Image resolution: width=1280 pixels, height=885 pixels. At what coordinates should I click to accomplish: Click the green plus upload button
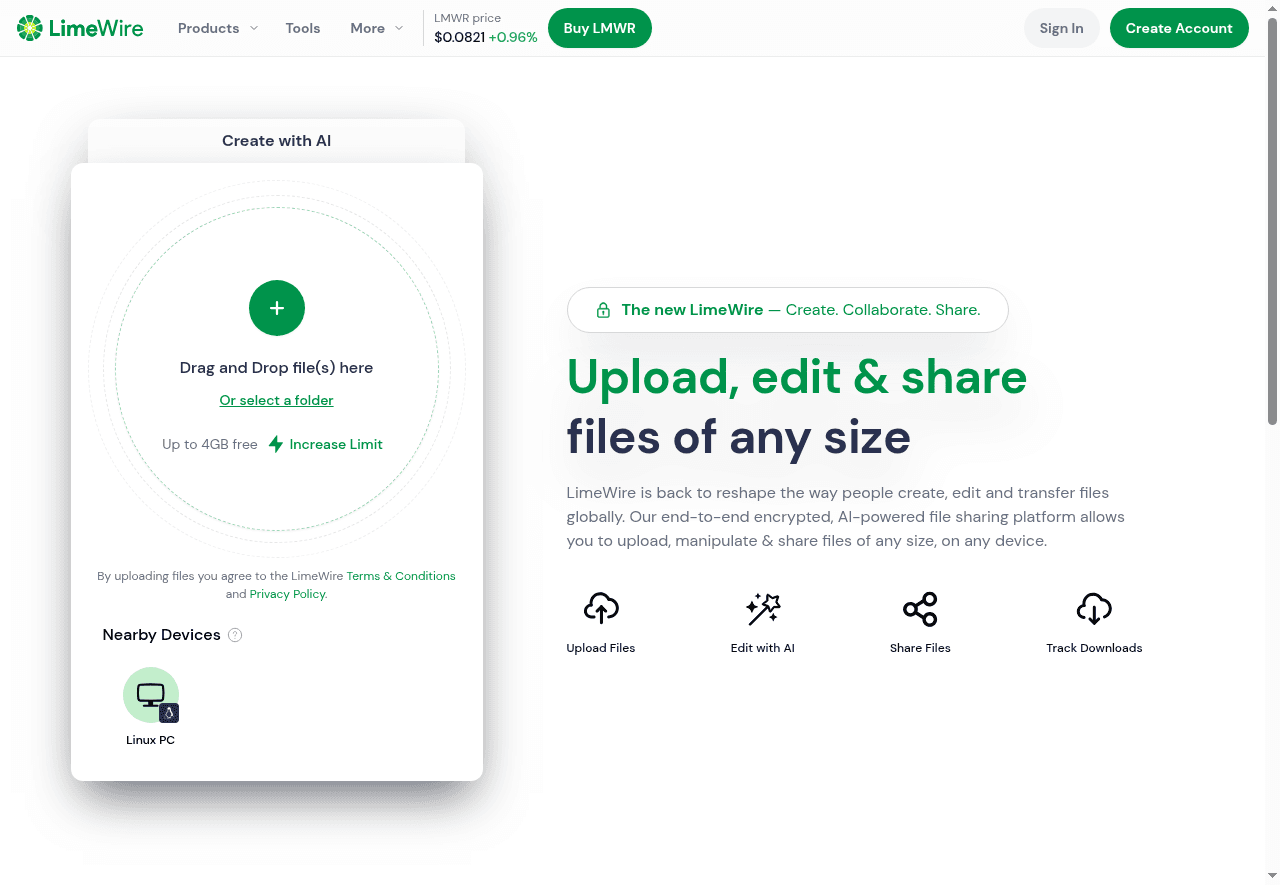point(277,308)
